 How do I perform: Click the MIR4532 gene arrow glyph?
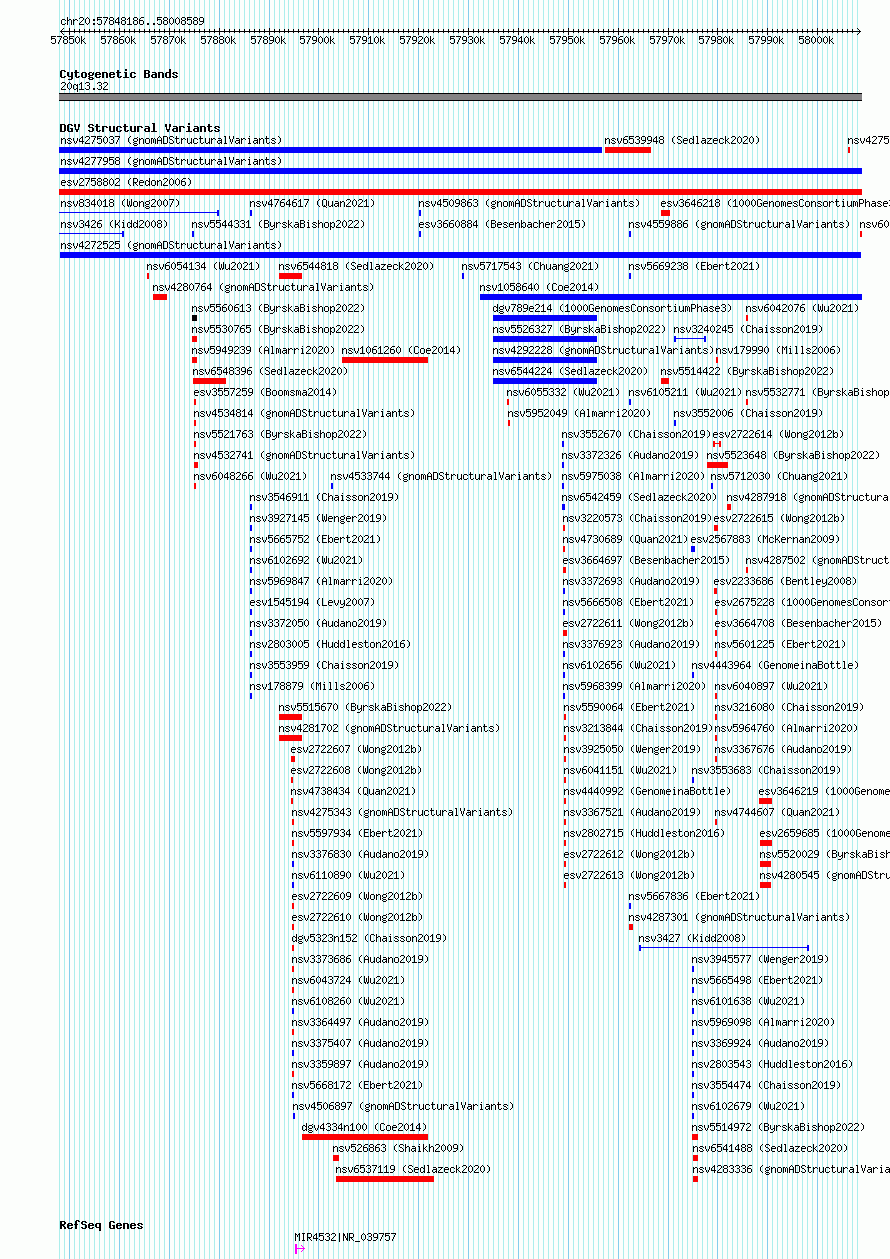pyautogui.click(x=299, y=1249)
